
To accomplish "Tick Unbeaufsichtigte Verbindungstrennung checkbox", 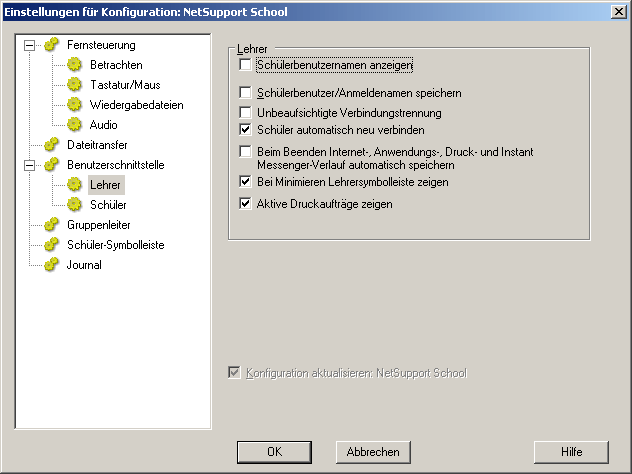I will coord(246,112).
